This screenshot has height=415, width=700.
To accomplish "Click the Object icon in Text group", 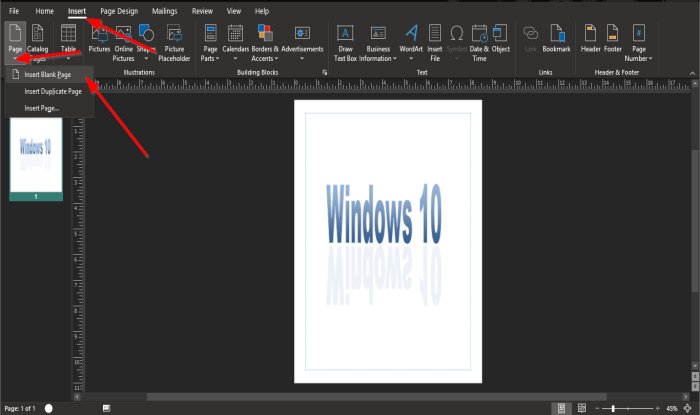I will pyautogui.click(x=501, y=40).
